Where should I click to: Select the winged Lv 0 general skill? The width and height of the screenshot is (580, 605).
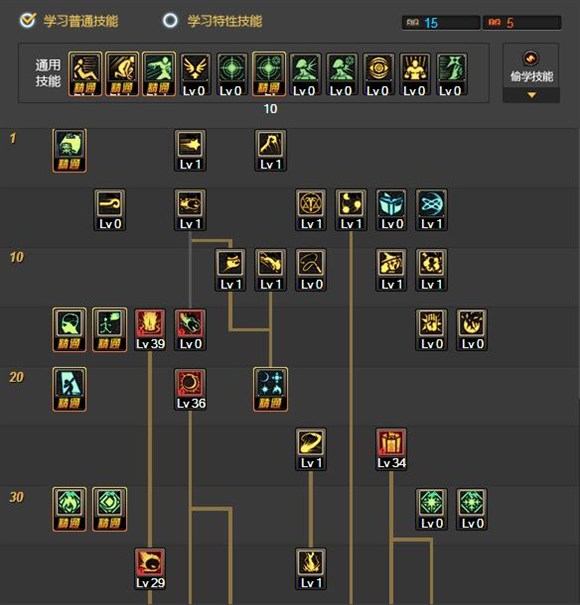click(x=195, y=74)
